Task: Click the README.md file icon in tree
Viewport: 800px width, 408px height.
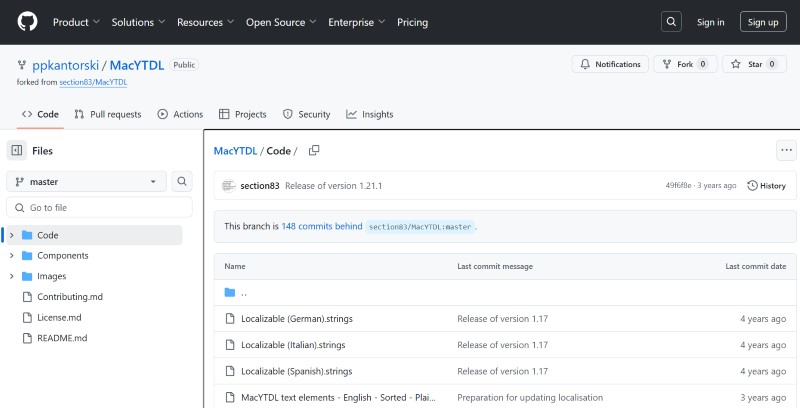Action: point(28,338)
